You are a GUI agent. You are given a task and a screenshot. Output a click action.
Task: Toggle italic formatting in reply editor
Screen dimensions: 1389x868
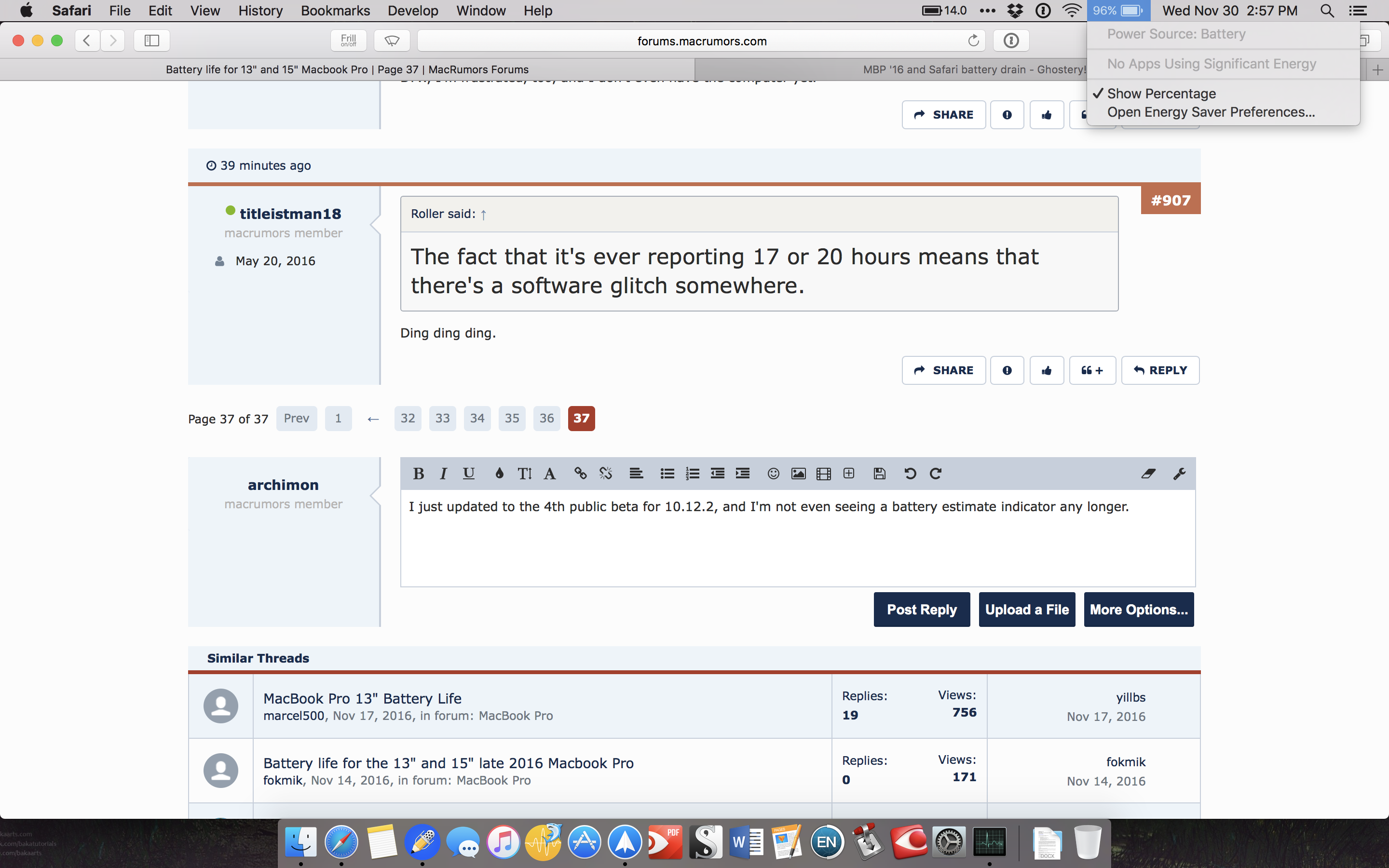[x=443, y=474]
